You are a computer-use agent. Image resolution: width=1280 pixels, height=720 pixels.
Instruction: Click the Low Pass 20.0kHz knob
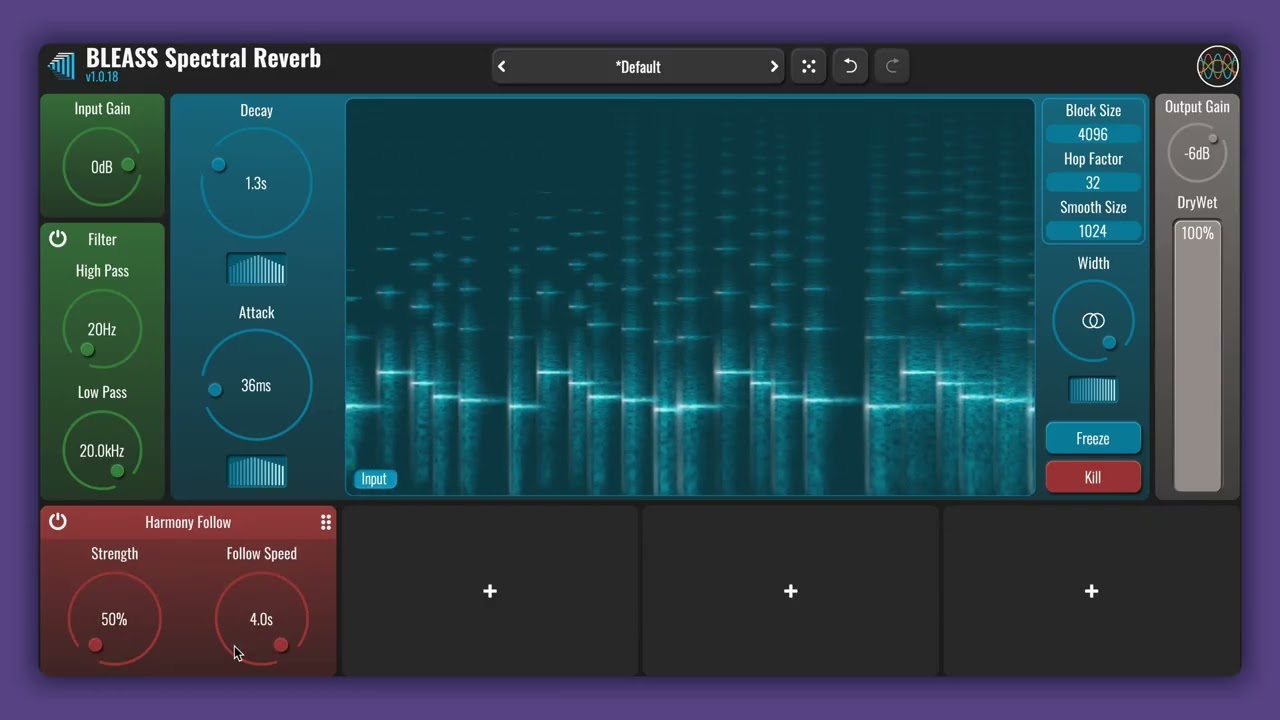pyautogui.click(x=102, y=451)
